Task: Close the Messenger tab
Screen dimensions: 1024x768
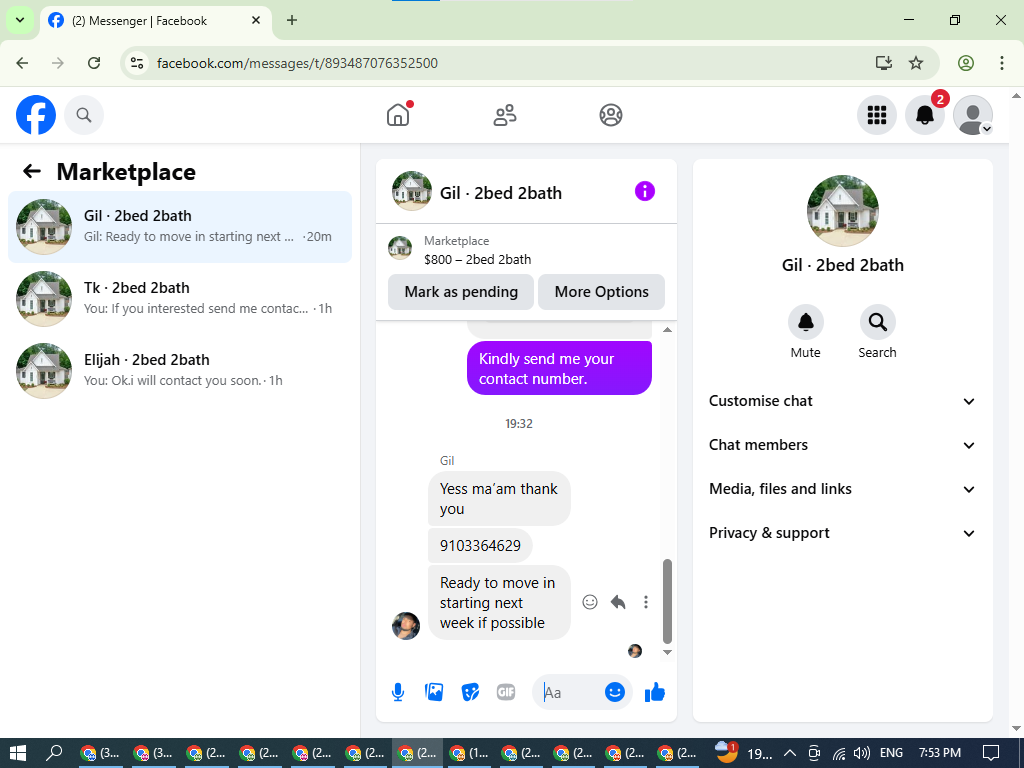Action: coord(256,20)
